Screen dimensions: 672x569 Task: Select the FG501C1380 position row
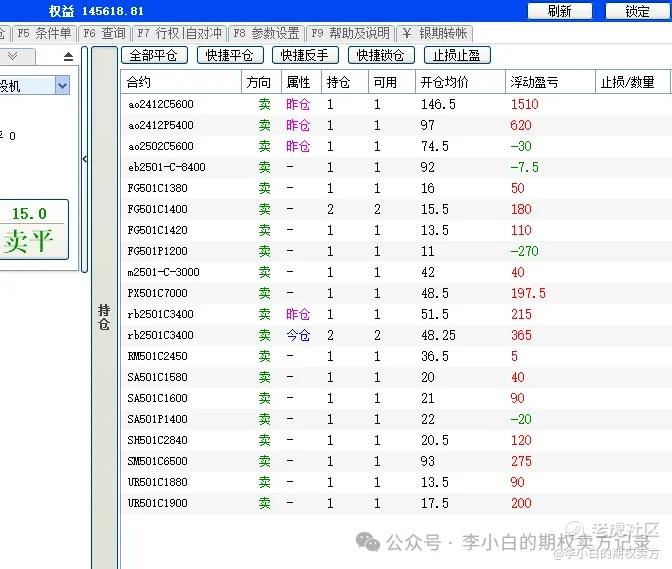pyautogui.click(x=396, y=188)
